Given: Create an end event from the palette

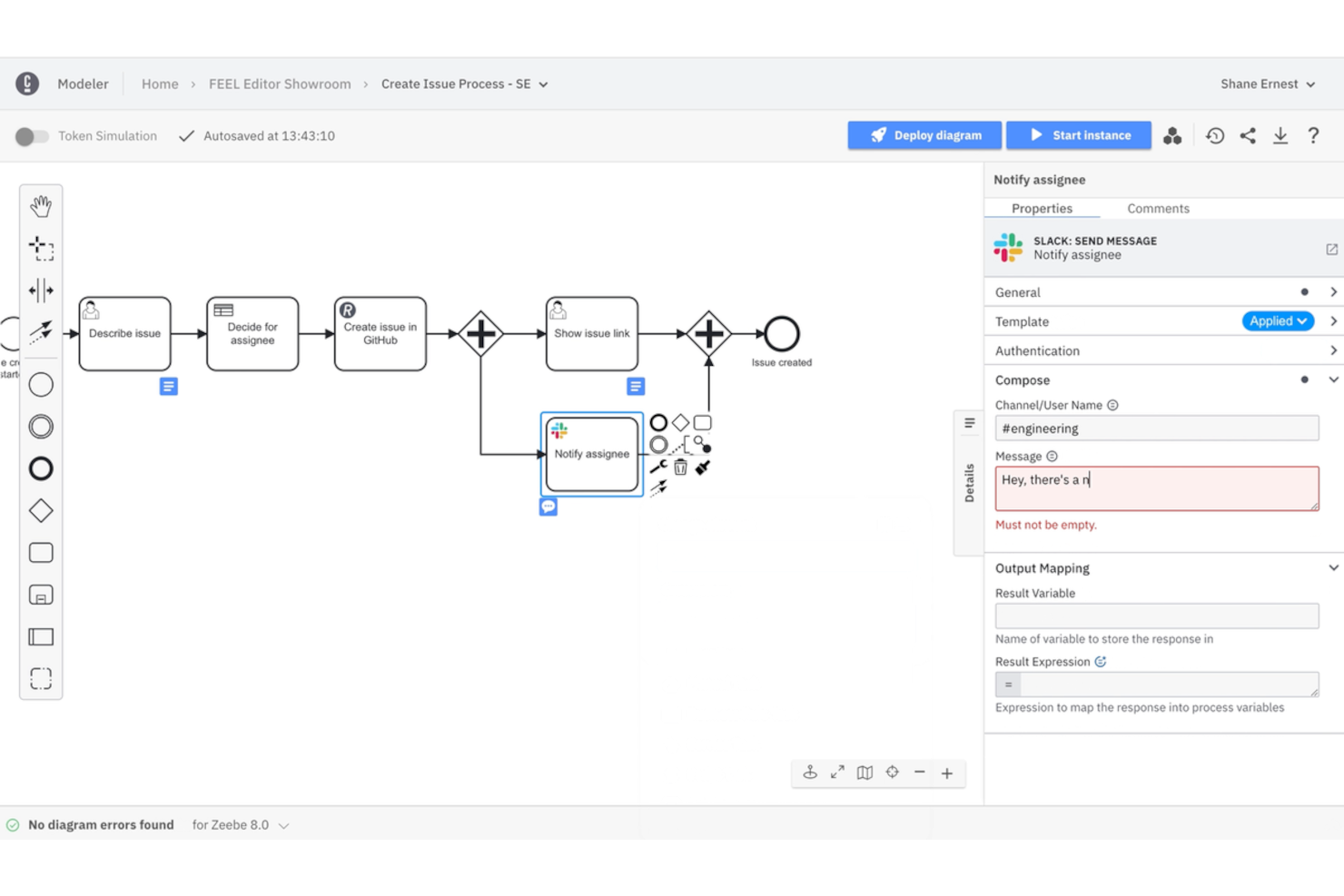Looking at the screenshot, I should (x=41, y=468).
